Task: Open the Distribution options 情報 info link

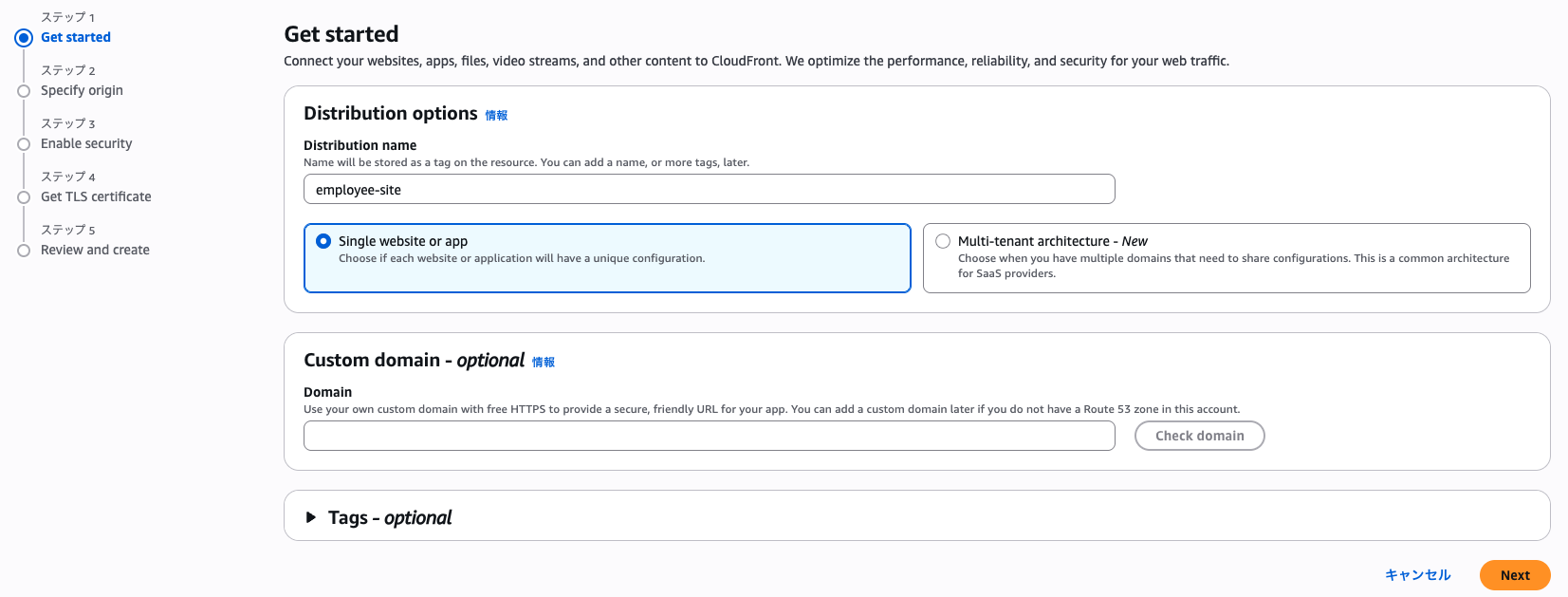Action: [x=496, y=116]
